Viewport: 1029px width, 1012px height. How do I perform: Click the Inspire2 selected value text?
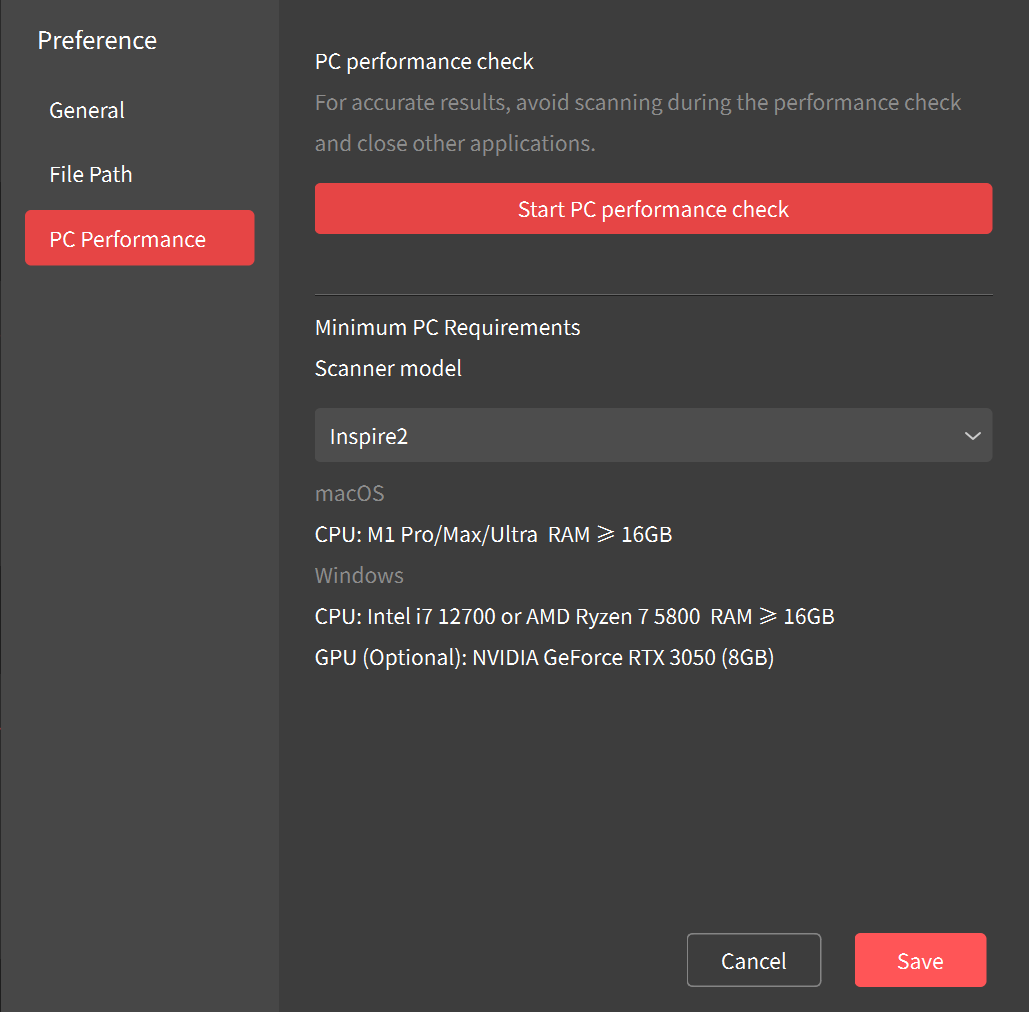369,436
